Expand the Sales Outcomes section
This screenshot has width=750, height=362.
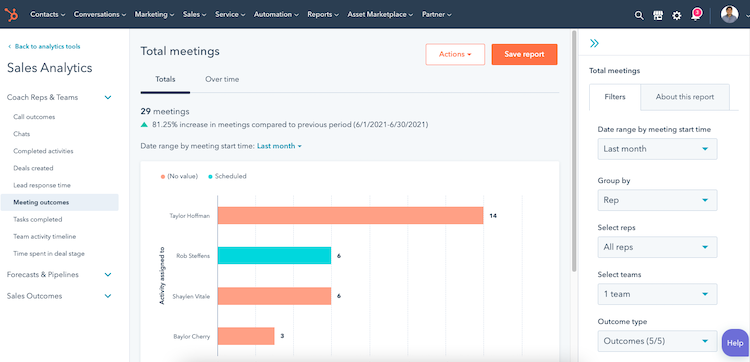(x=108, y=296)
